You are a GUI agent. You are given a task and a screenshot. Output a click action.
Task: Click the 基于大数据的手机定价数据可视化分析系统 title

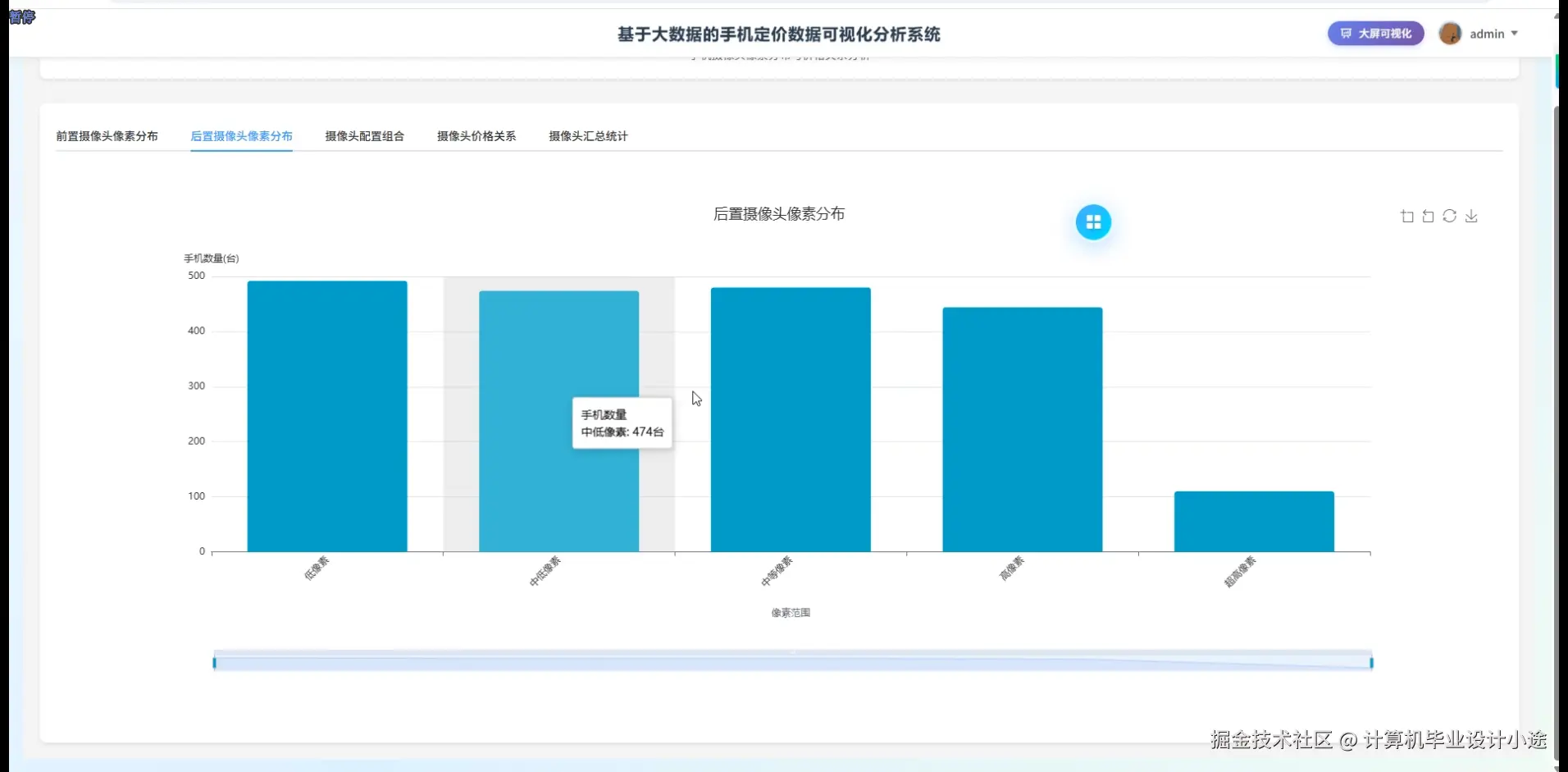[x=778, y=34]
